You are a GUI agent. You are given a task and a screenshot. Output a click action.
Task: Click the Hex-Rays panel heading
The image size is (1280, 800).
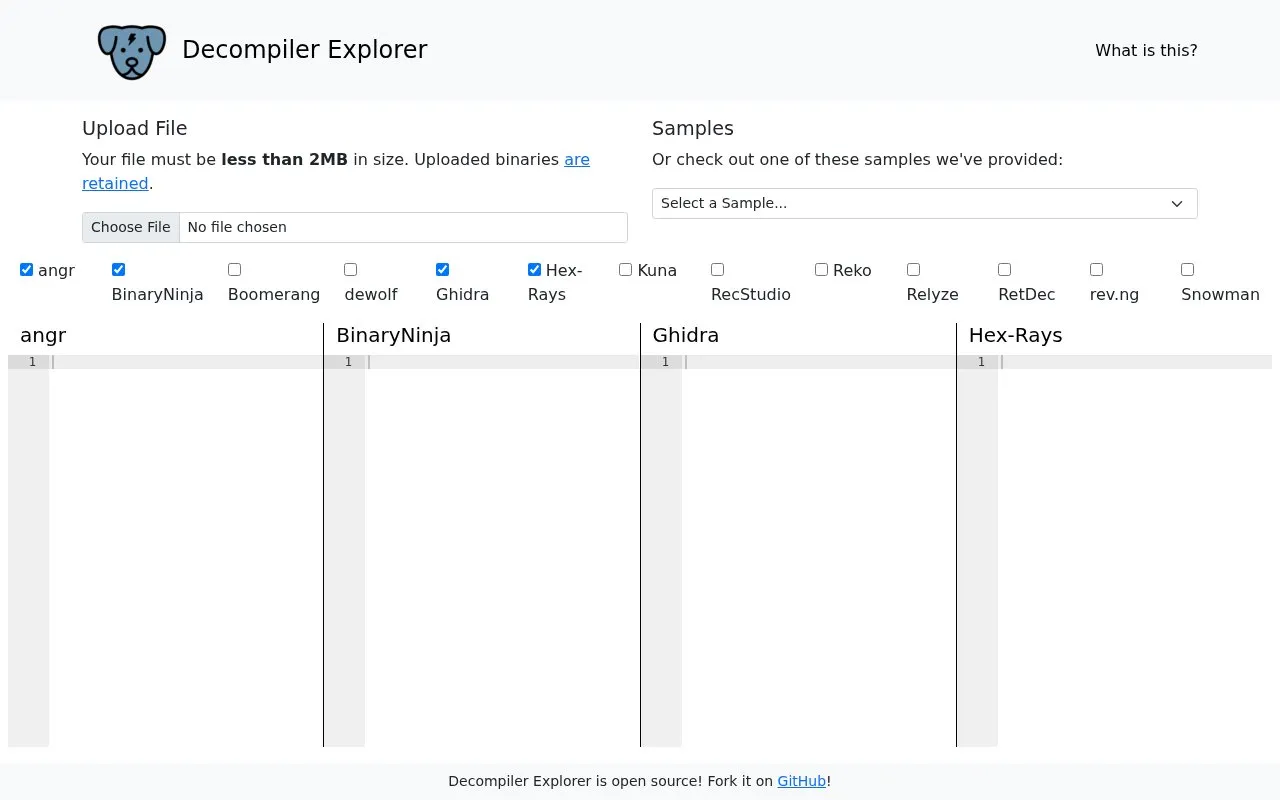click(x=1015, y=335)
